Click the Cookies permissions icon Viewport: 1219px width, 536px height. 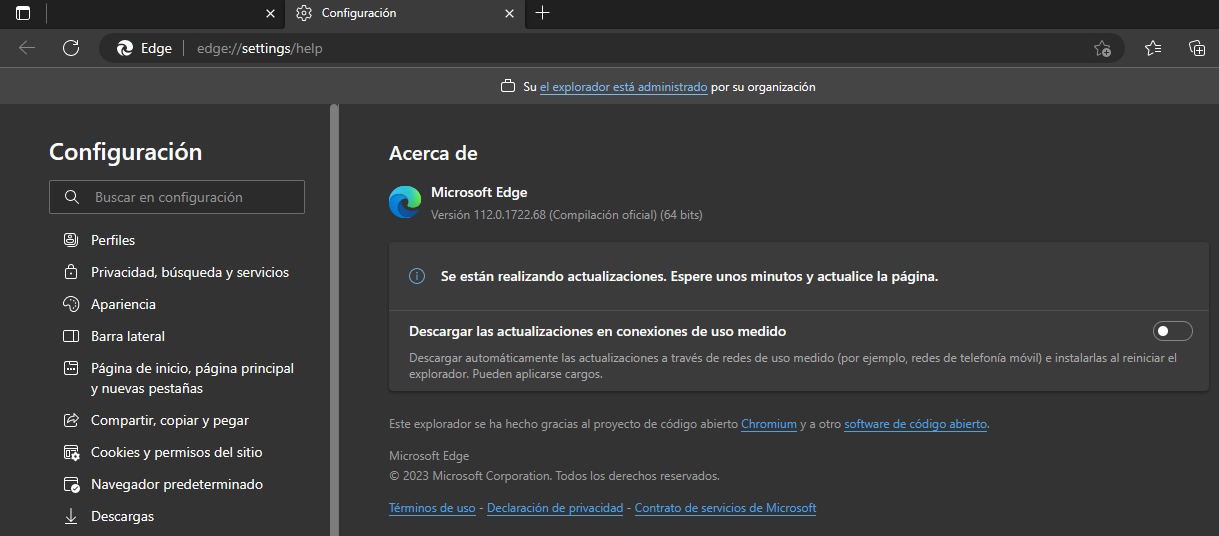(x=71, y=452)
